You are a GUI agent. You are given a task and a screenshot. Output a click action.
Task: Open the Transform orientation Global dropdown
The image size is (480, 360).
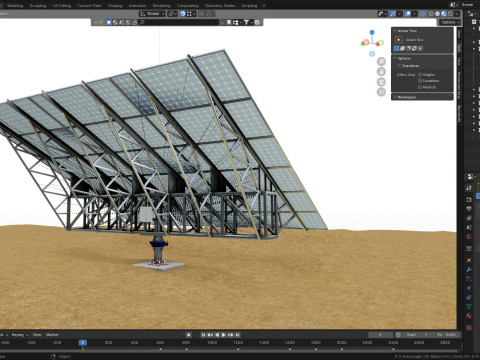(x=152, y=14)
